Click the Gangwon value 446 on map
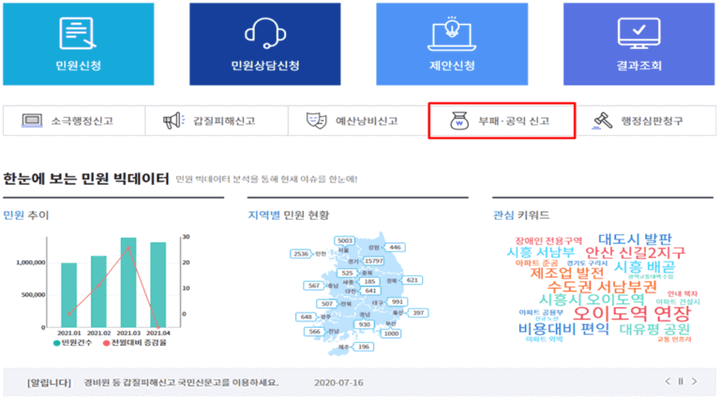Image resolution: width=720 pixels, height=400 pixels. point(395,247)
